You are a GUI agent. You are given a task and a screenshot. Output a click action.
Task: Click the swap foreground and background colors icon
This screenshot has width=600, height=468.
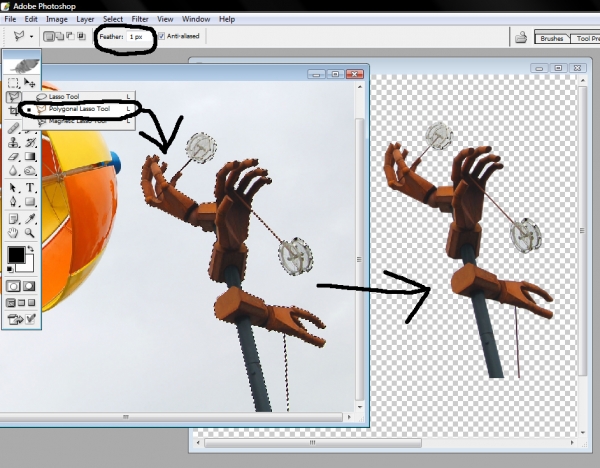31,249
